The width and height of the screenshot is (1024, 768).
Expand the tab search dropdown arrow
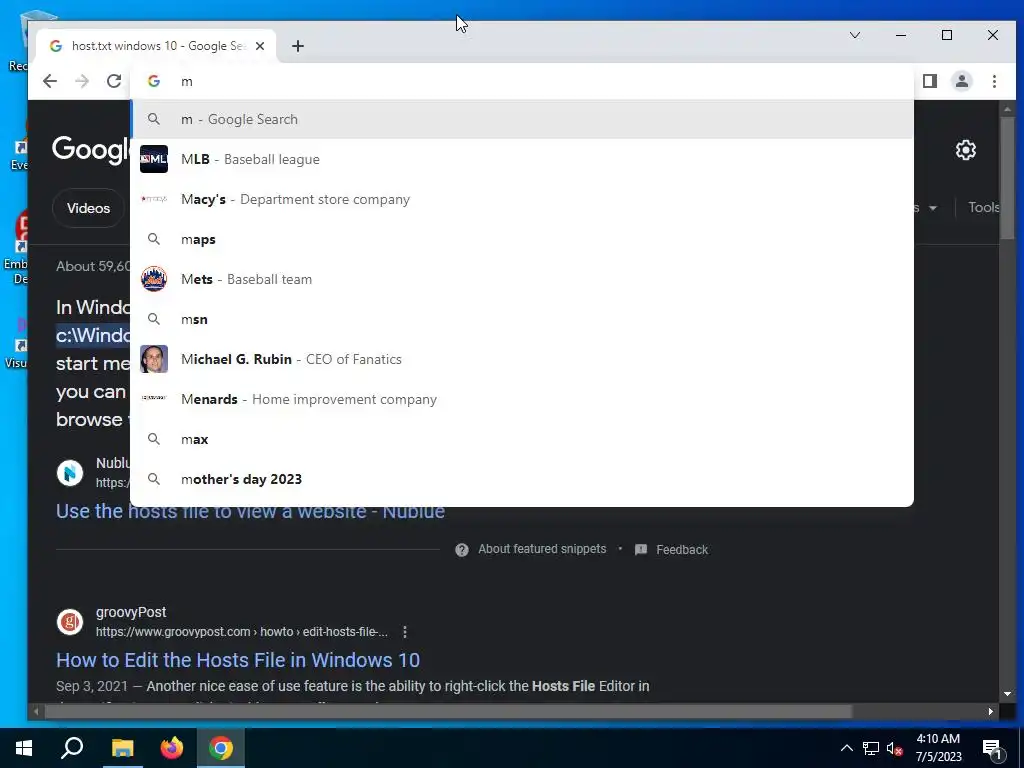click(x=855, y=35)
